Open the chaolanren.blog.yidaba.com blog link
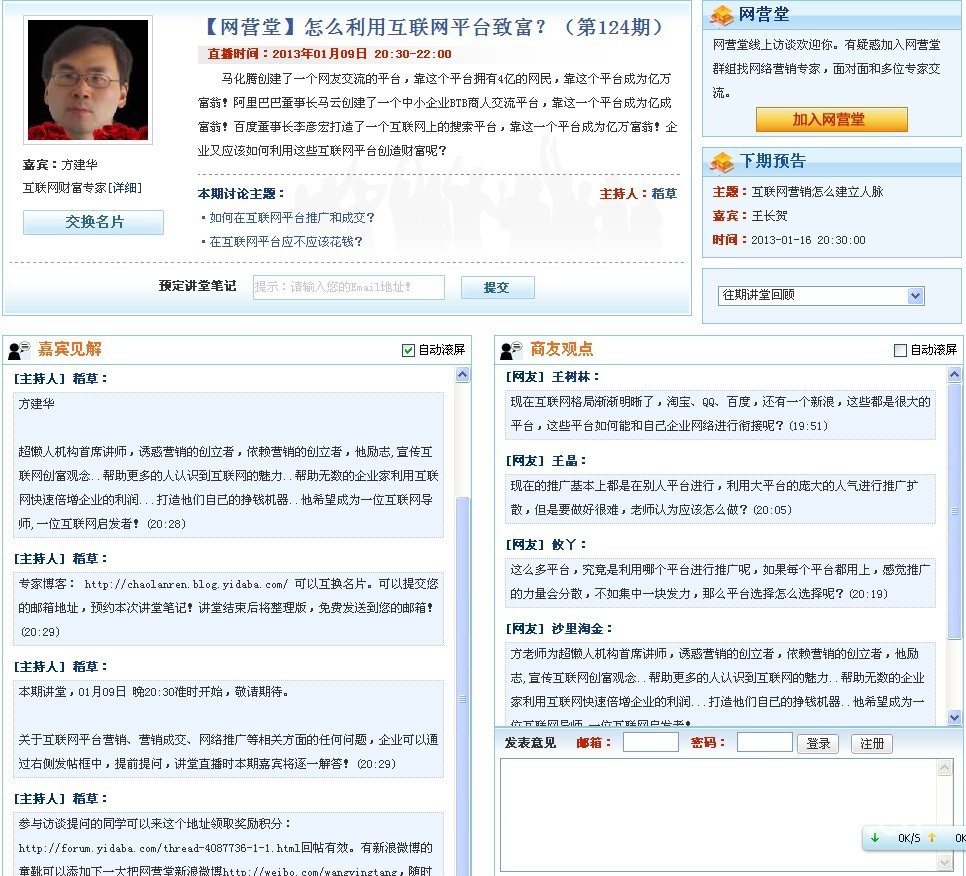This screenshot has height=876, width=966. coord(186,584)
